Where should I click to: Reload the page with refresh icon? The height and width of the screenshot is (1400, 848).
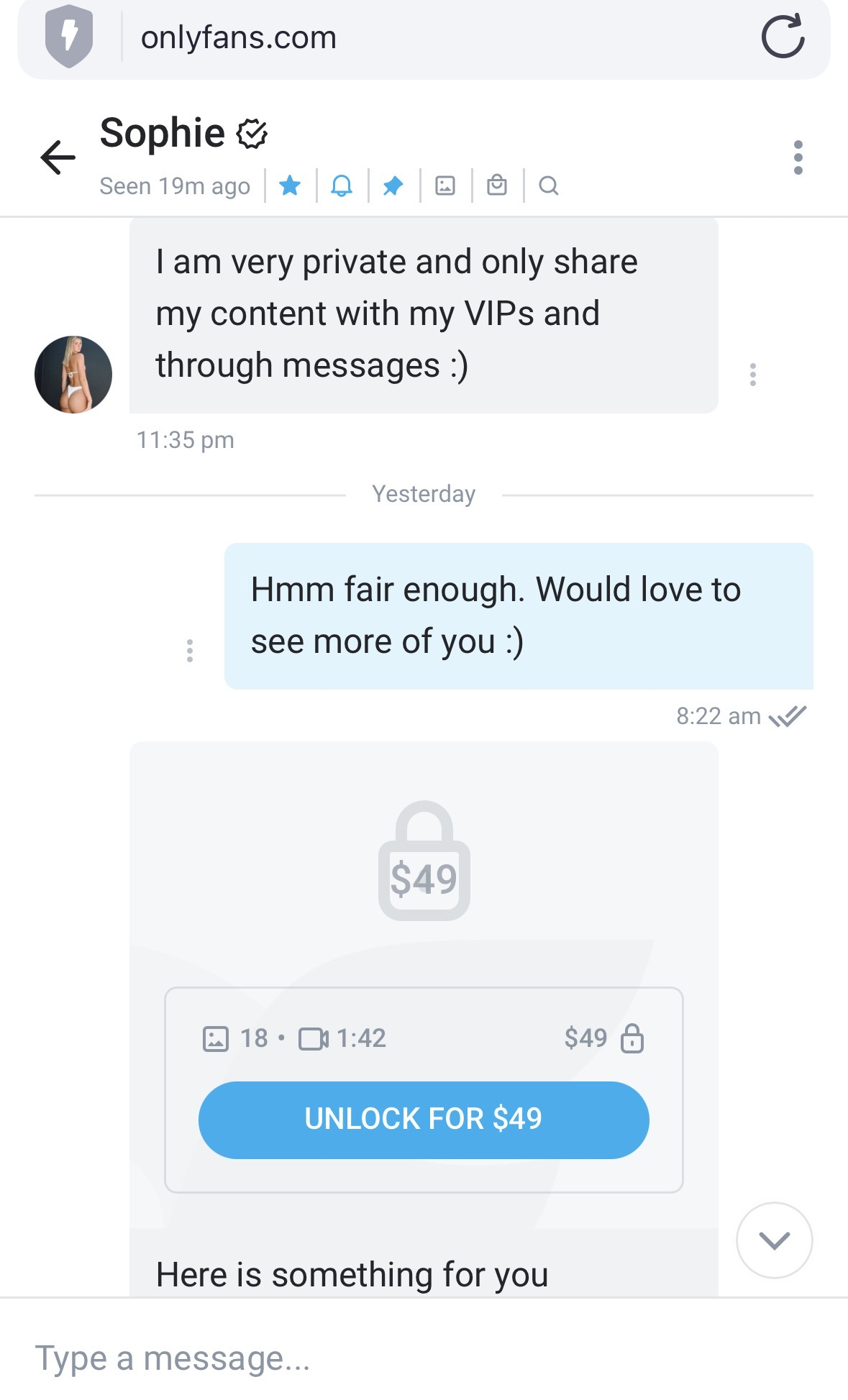(783, 37)
